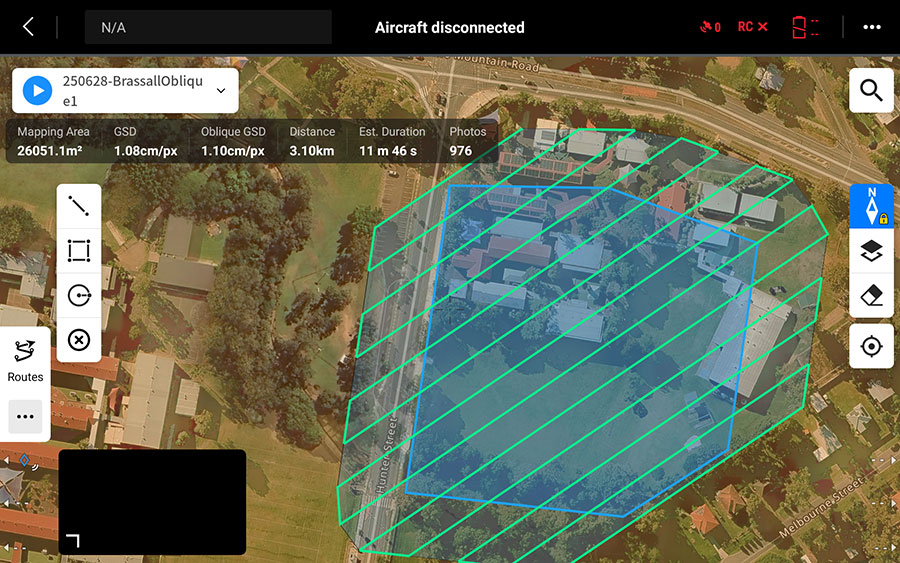Tap the RC disconnected indicator
Screen dimensions: 900x563
click(x=752, y=27)
